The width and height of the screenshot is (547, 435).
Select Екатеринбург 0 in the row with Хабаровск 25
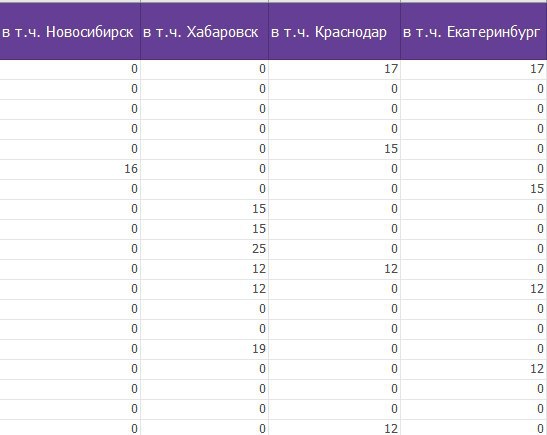[474, 249]
